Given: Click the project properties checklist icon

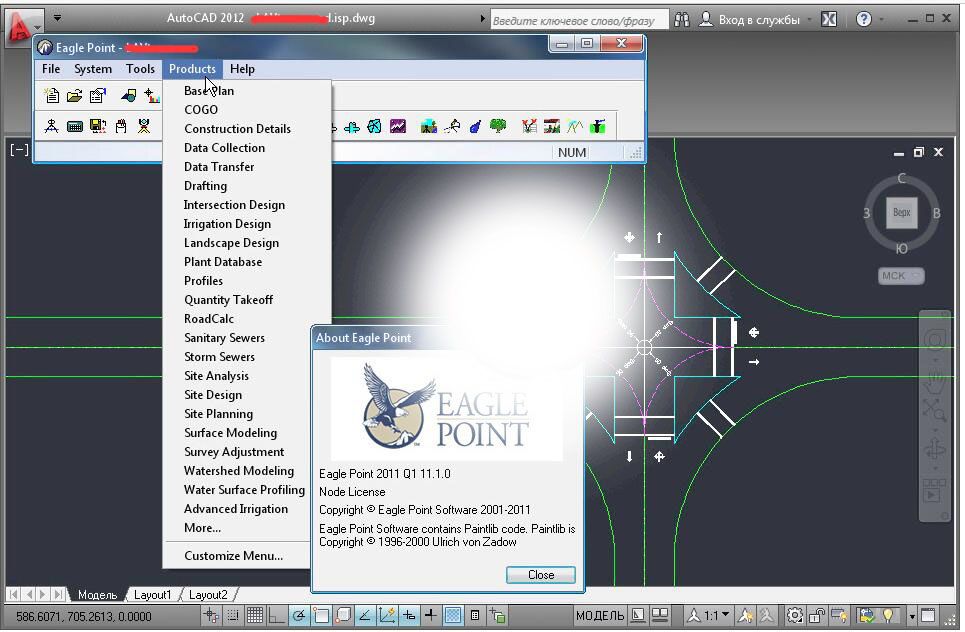Looking at the screenshot, I should 97,95.
